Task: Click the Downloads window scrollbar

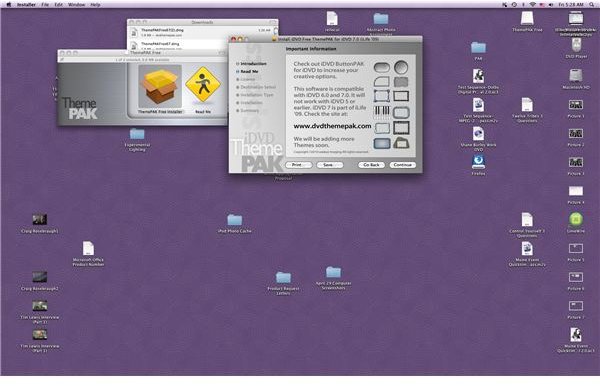Action: (276, 31)
